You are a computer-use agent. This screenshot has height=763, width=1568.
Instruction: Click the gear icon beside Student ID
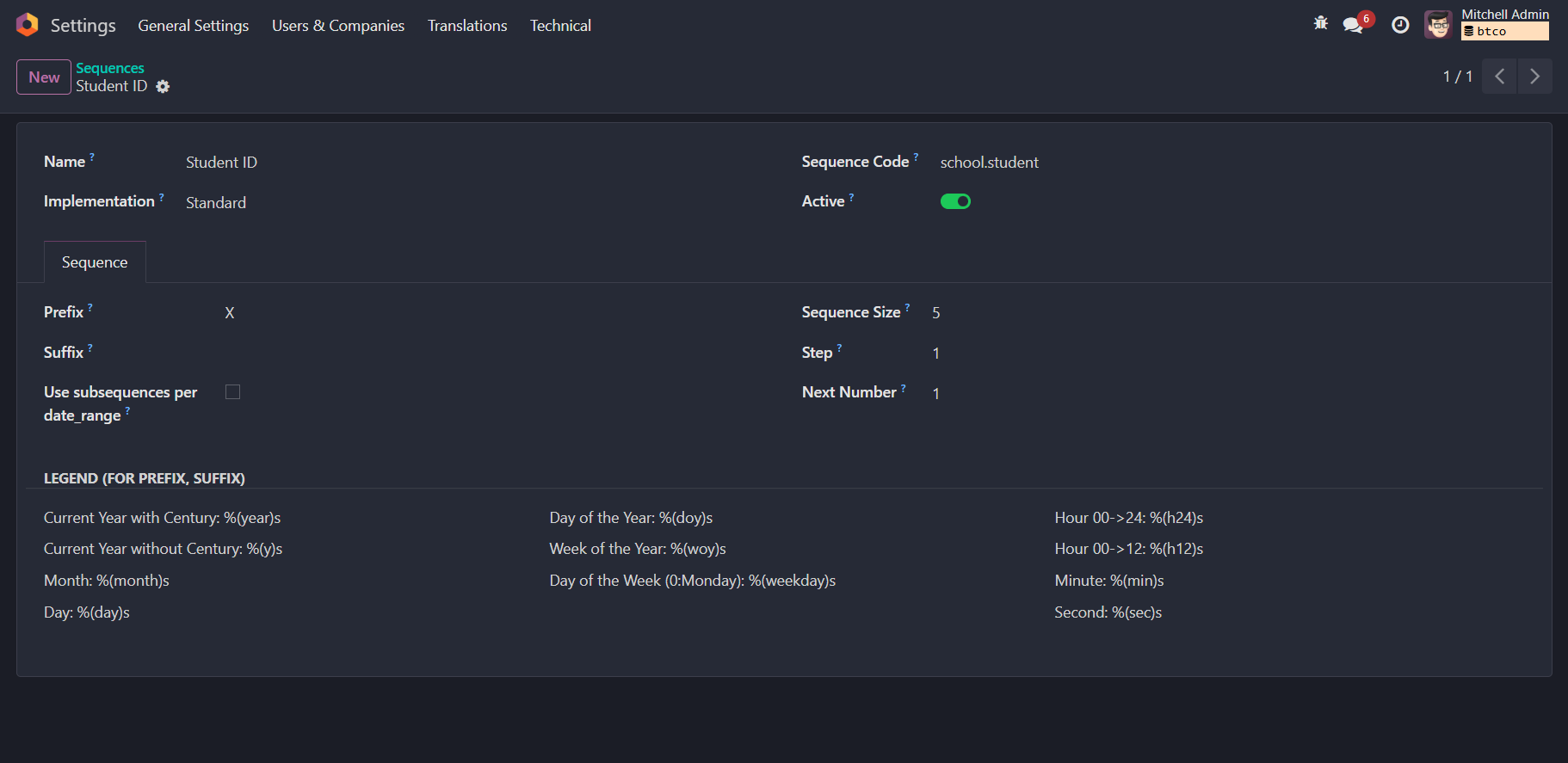tap(163, 87)
